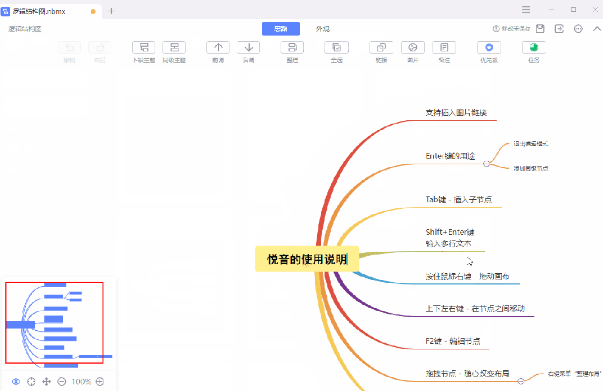Click the document name label below the tab
This screenshot has width=603, height=391.
[25, 29]
